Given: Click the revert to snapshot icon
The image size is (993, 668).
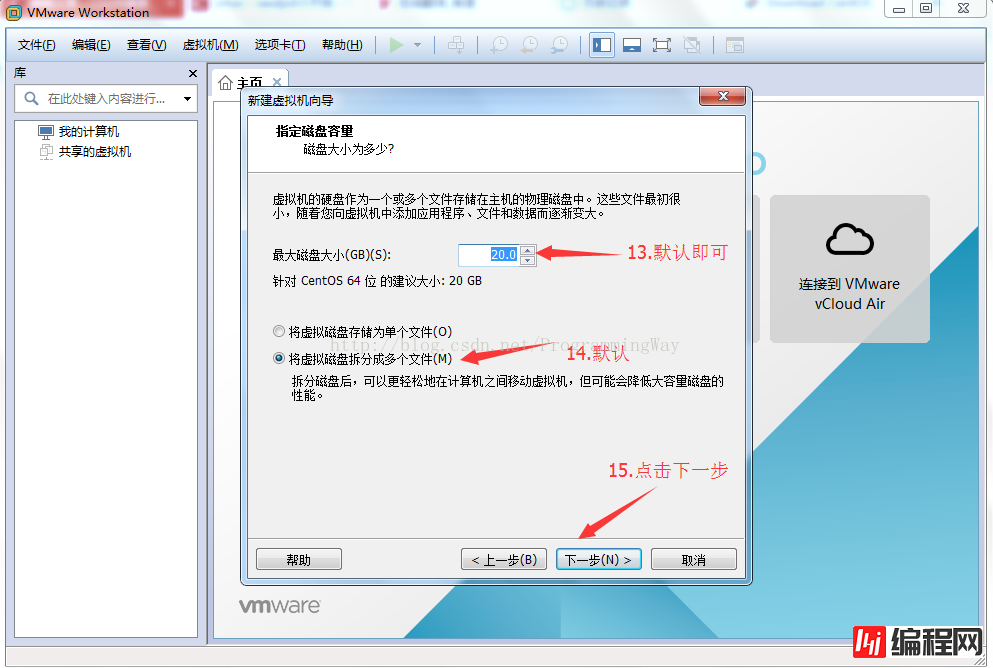Looking at the screenshot, I should coord(528,45).
